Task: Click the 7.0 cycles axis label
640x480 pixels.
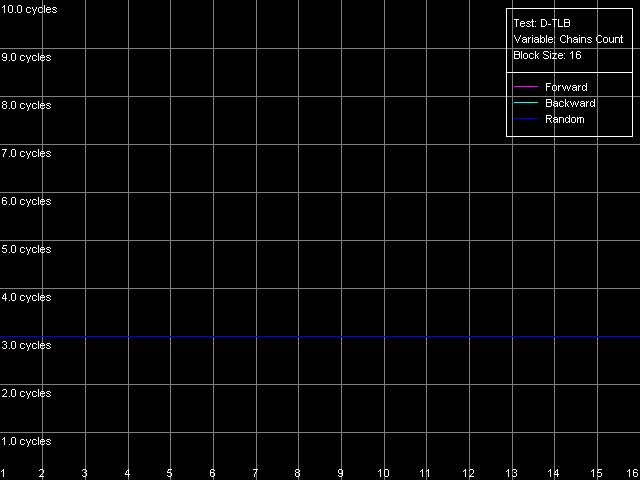Action: 26,153
